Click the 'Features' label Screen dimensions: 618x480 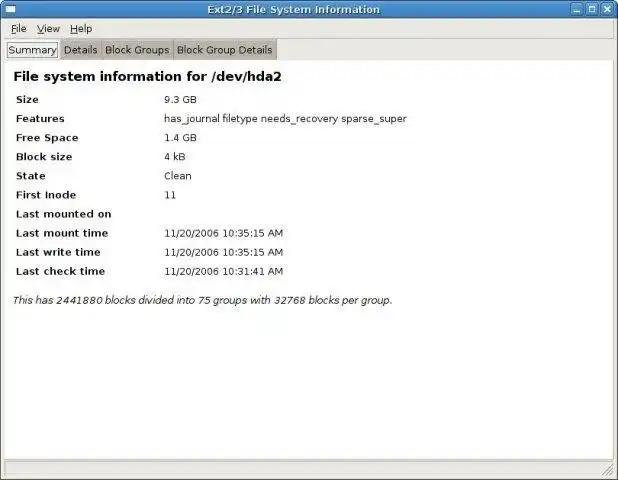click(x=40, y=119)
